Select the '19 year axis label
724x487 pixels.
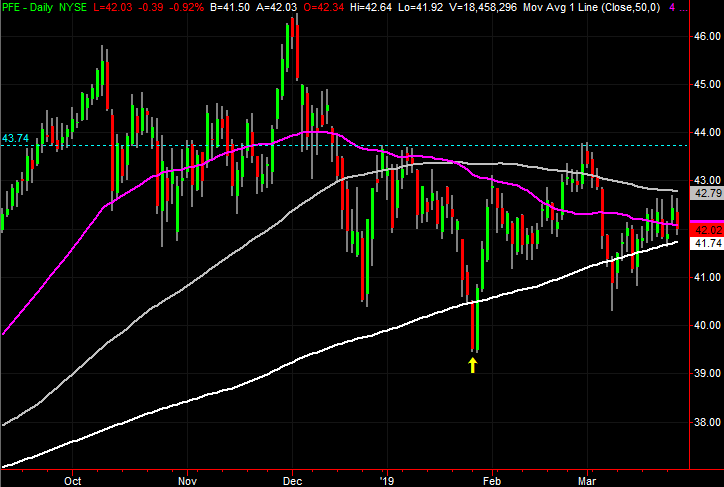click(x=387, y=481)
